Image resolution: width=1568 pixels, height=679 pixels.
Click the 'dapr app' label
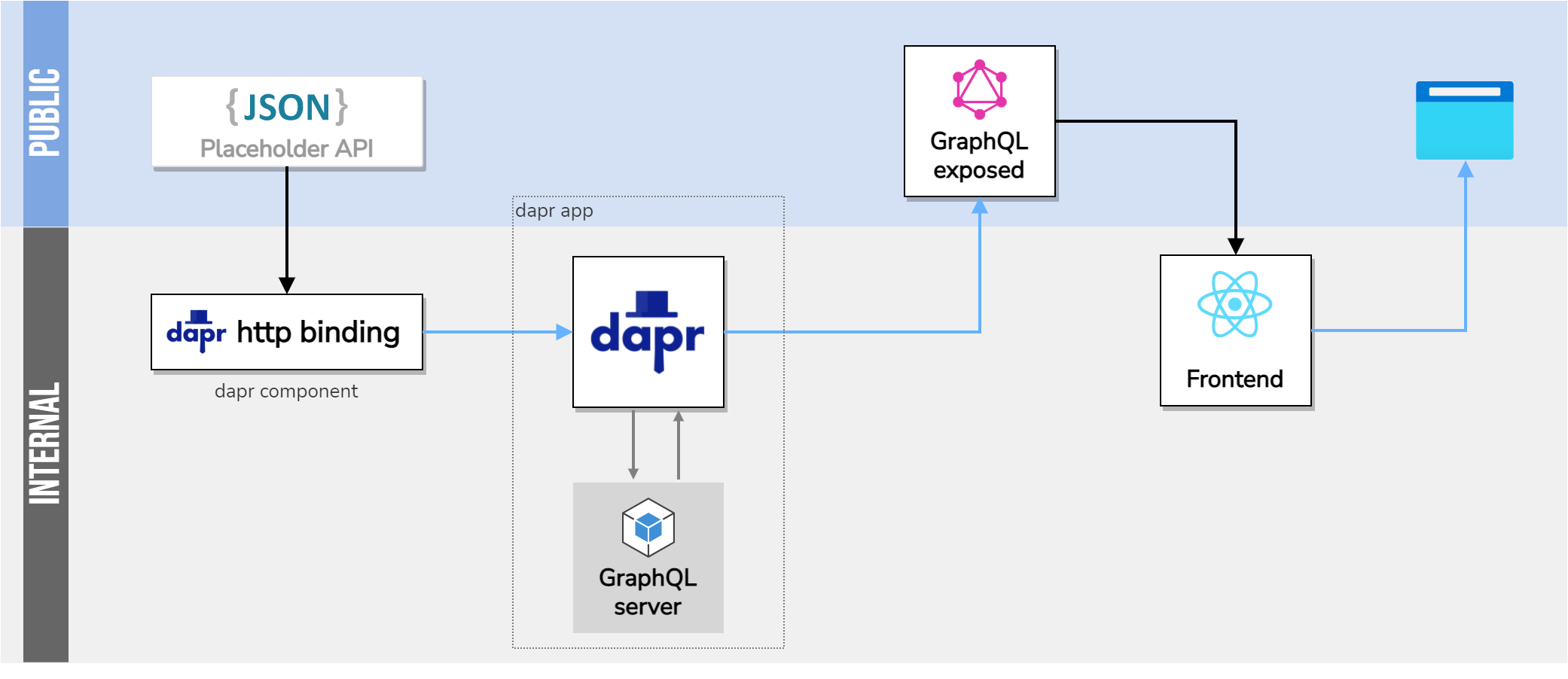(554, 211)
